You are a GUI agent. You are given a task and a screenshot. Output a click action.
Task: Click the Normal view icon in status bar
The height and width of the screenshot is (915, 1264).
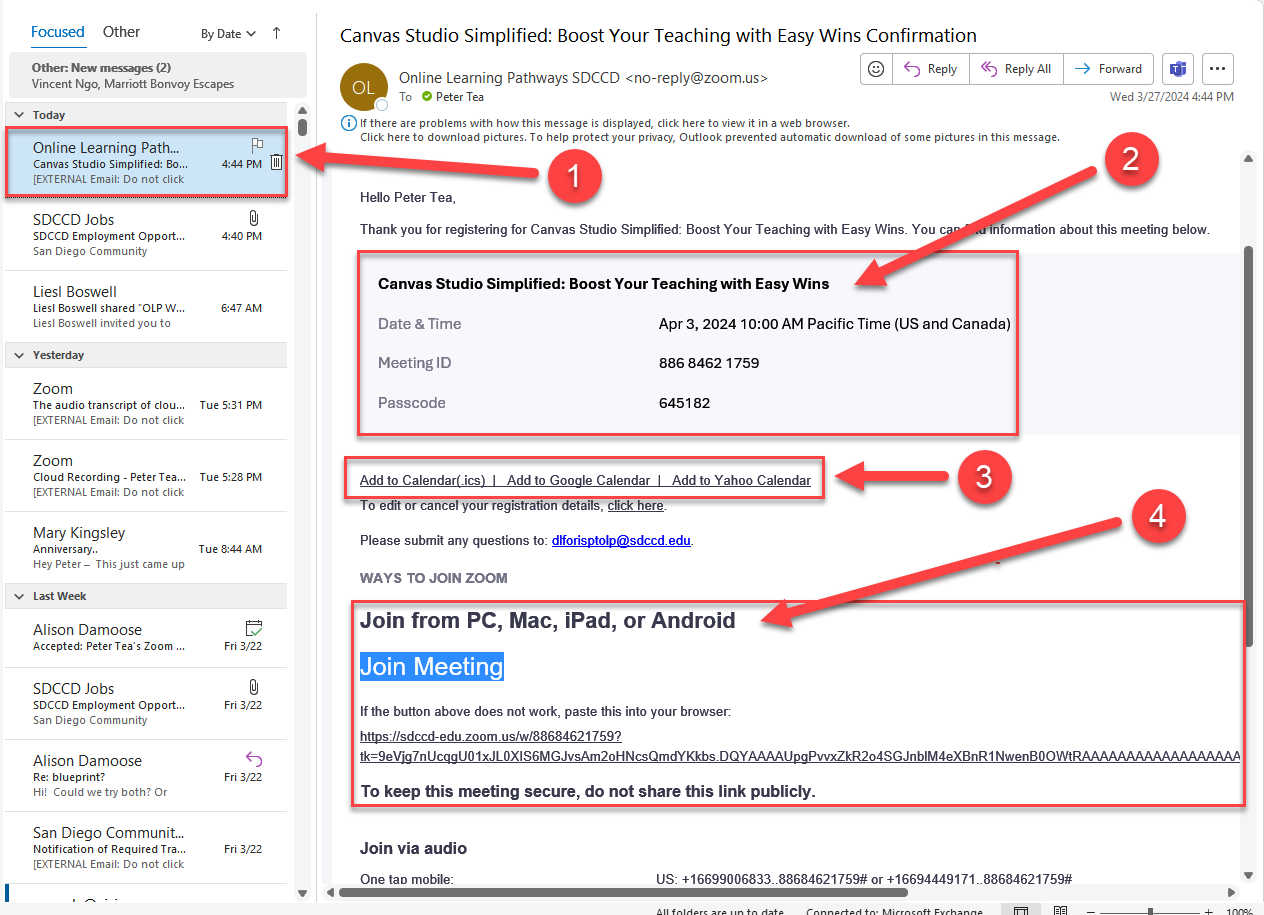tap(1020, 911)
